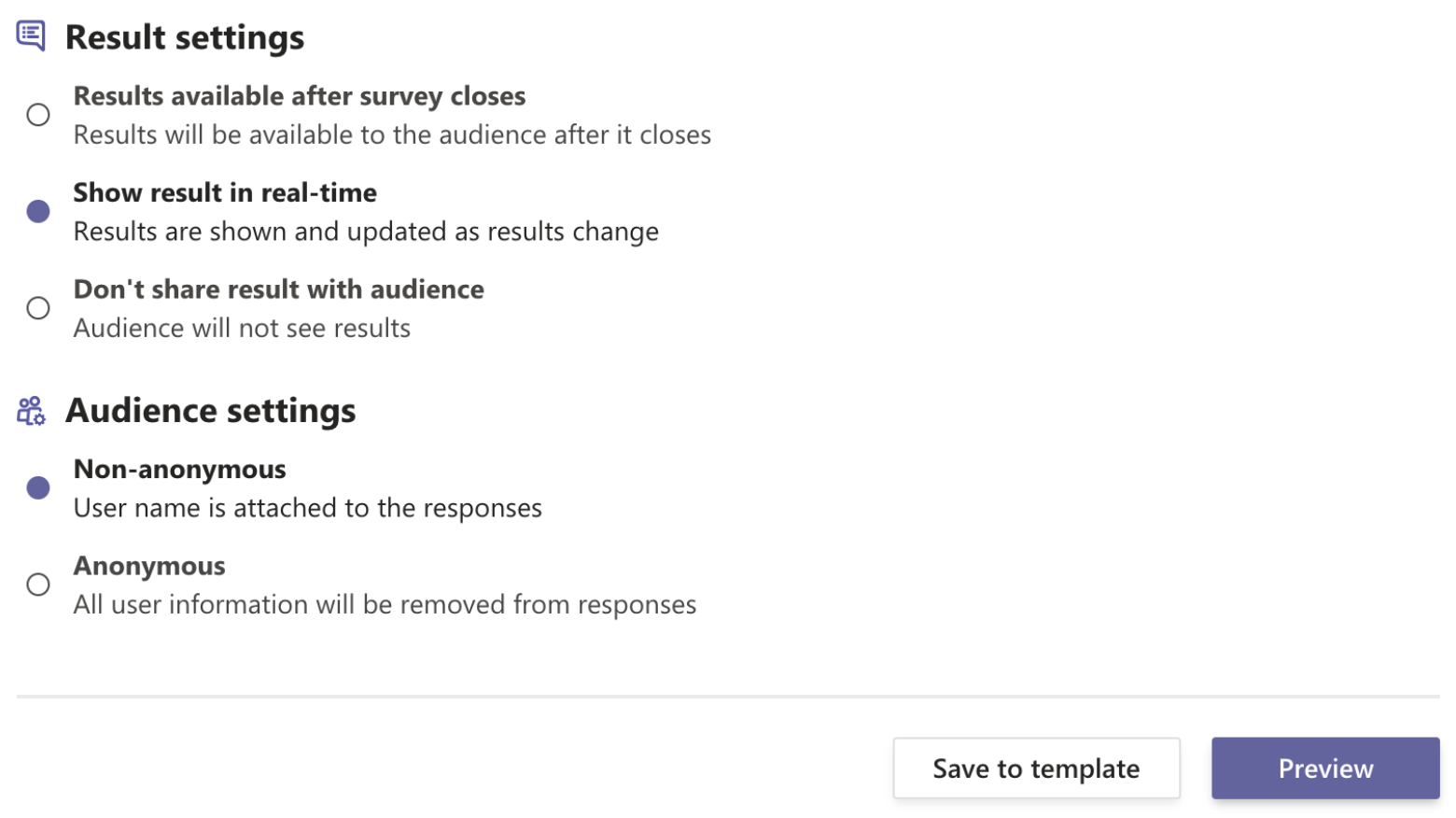Click the bold 'Results available after survey closes' label
1456x818 pixels.
[x=300, y=96]
